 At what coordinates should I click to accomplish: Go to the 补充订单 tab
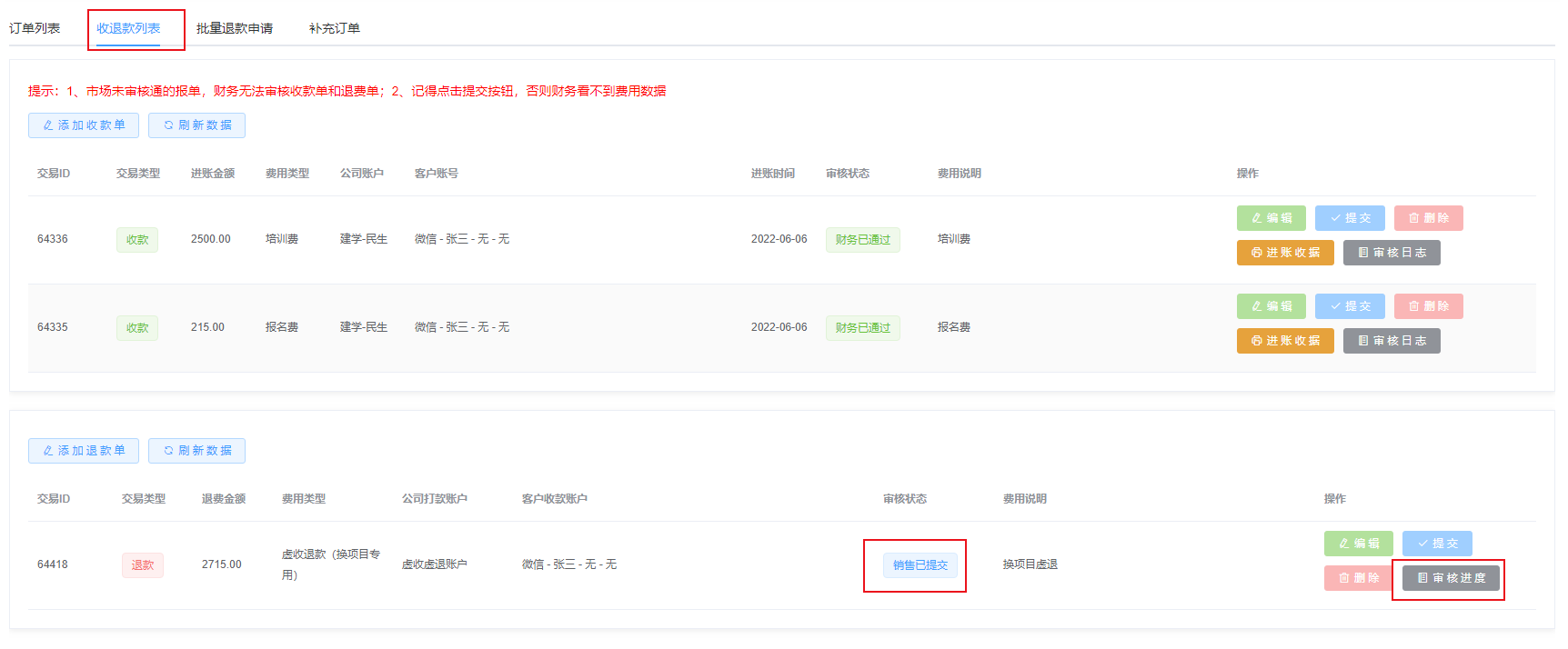click(335, 28)
